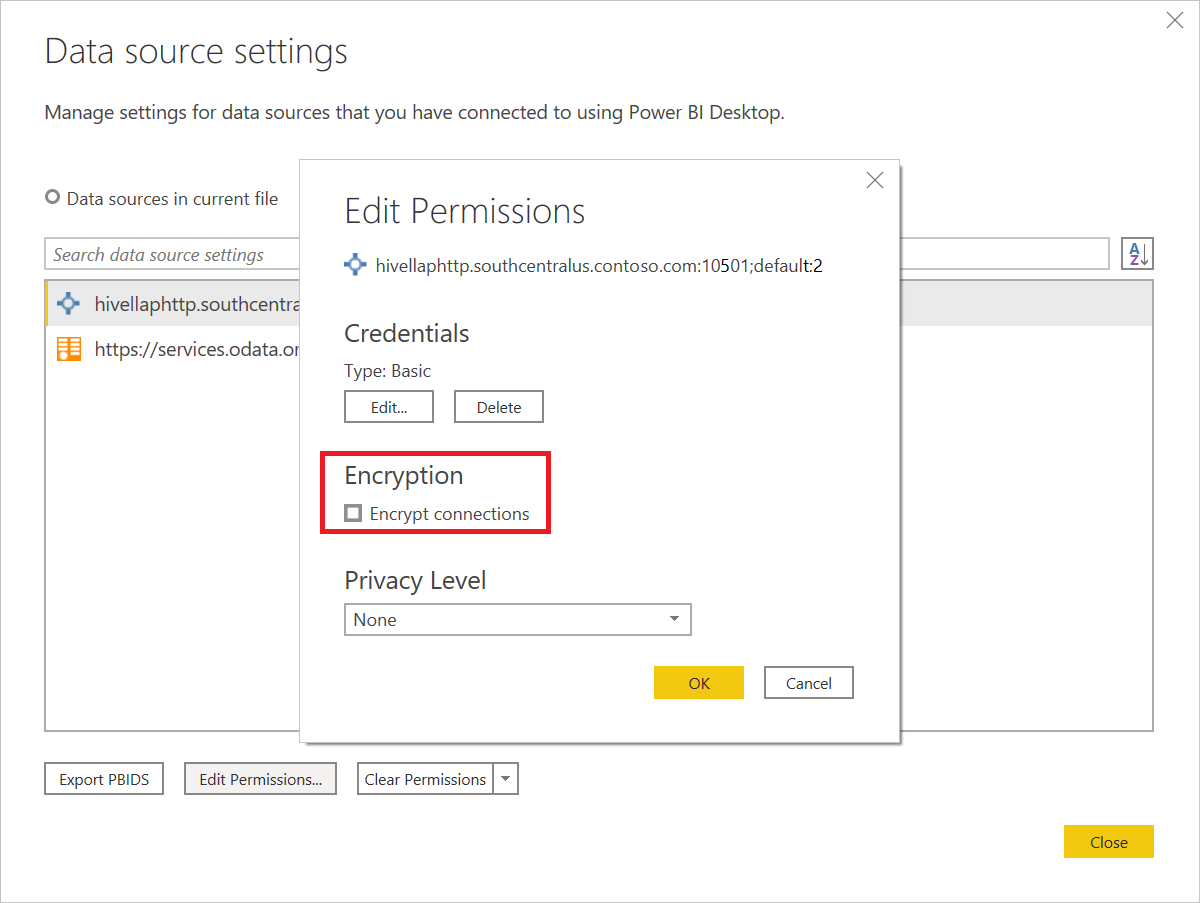
Task: Click the Export PBIDS button
Action: [x=104, y=779]
